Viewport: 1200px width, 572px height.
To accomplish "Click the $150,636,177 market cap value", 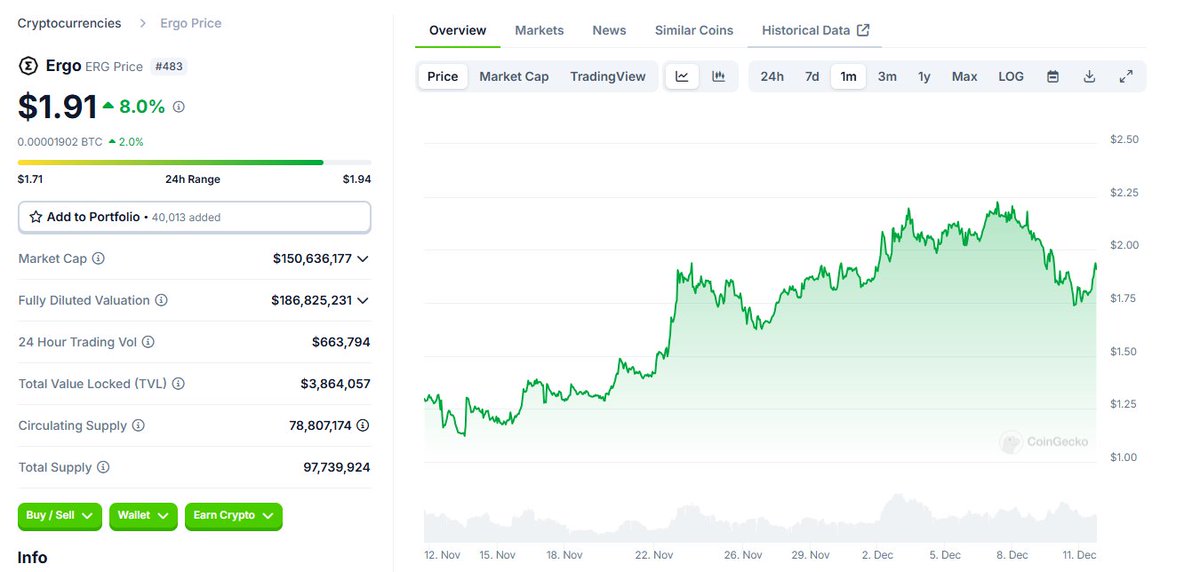I will pos(312,259).
